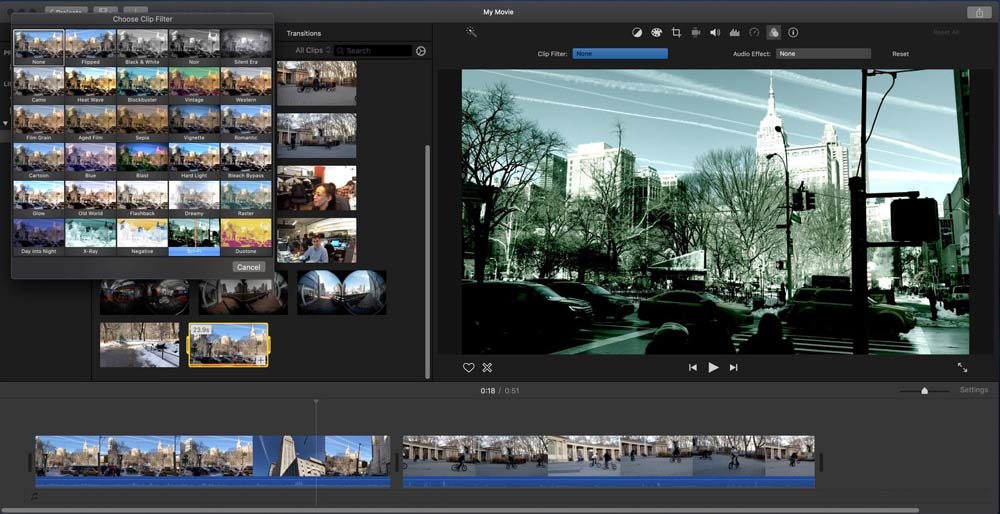Apply the Flipped filter
Screen dimensions: 1000x514
coord(91,47)
